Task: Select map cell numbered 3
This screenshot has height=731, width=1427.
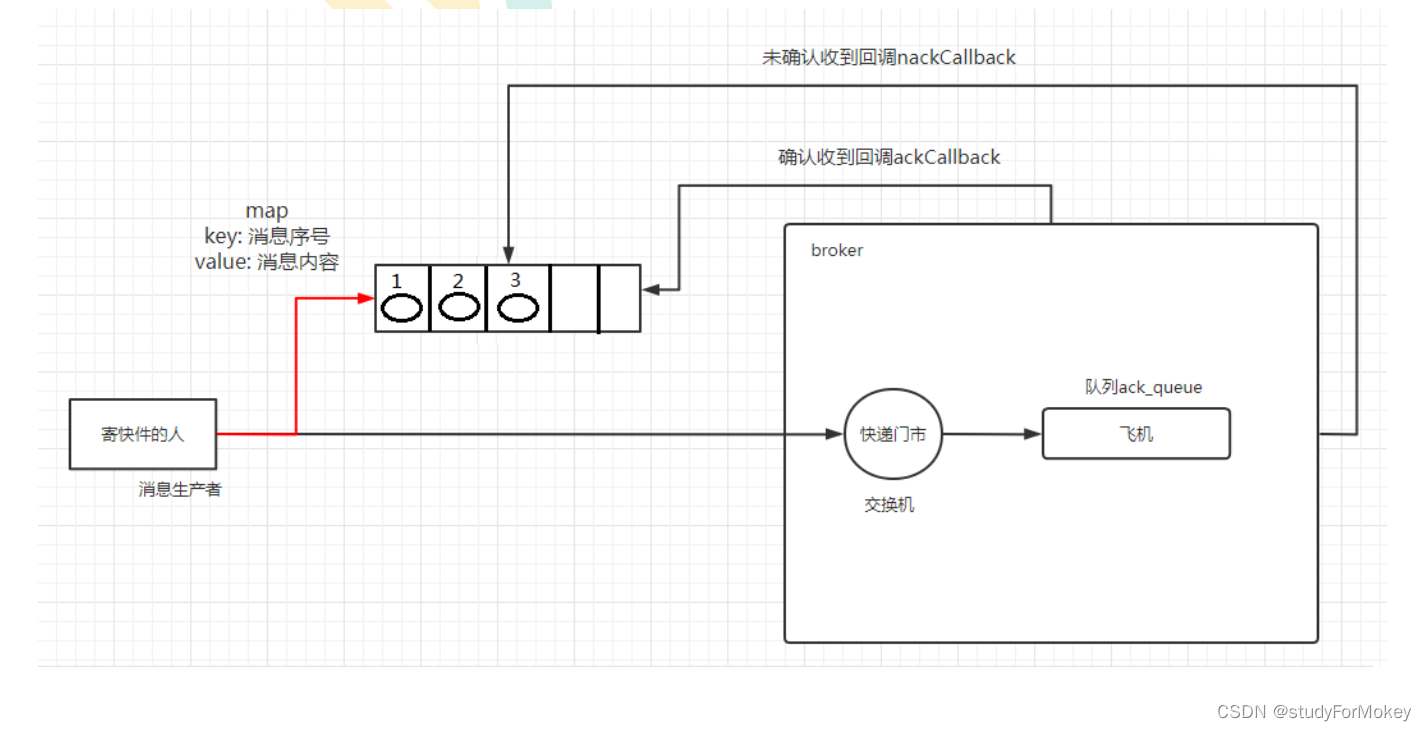Action: [x=518, y=298]
